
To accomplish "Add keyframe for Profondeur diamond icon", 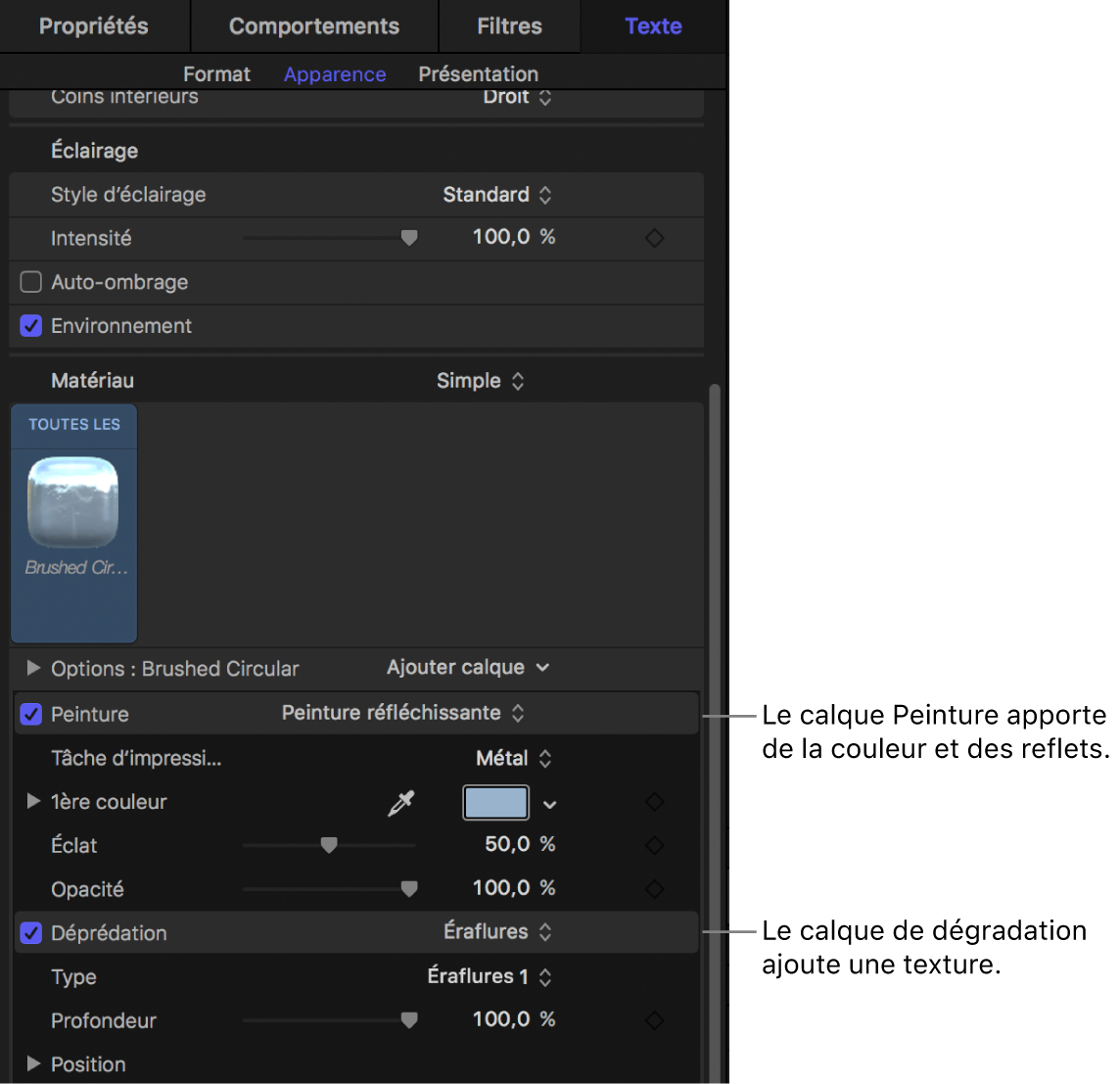I will [x=654, y=1020].
